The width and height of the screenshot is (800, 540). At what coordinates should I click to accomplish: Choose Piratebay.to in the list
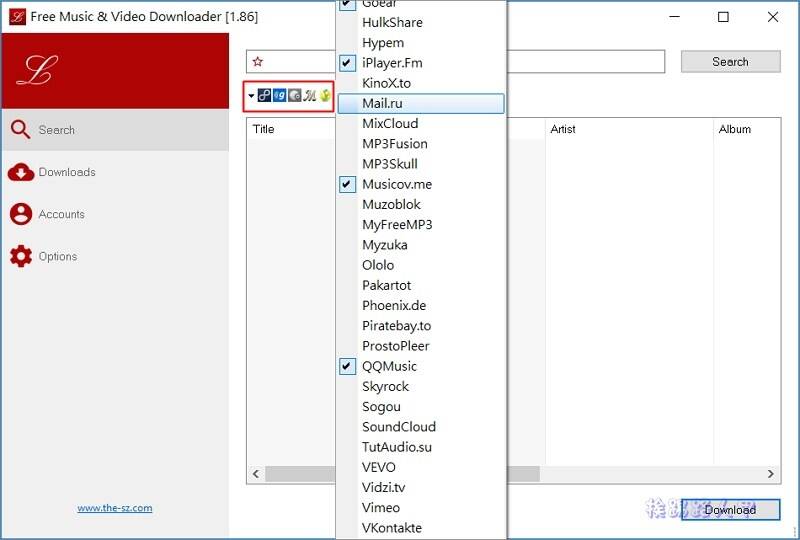pyautogui.click(x=421, y=326)
